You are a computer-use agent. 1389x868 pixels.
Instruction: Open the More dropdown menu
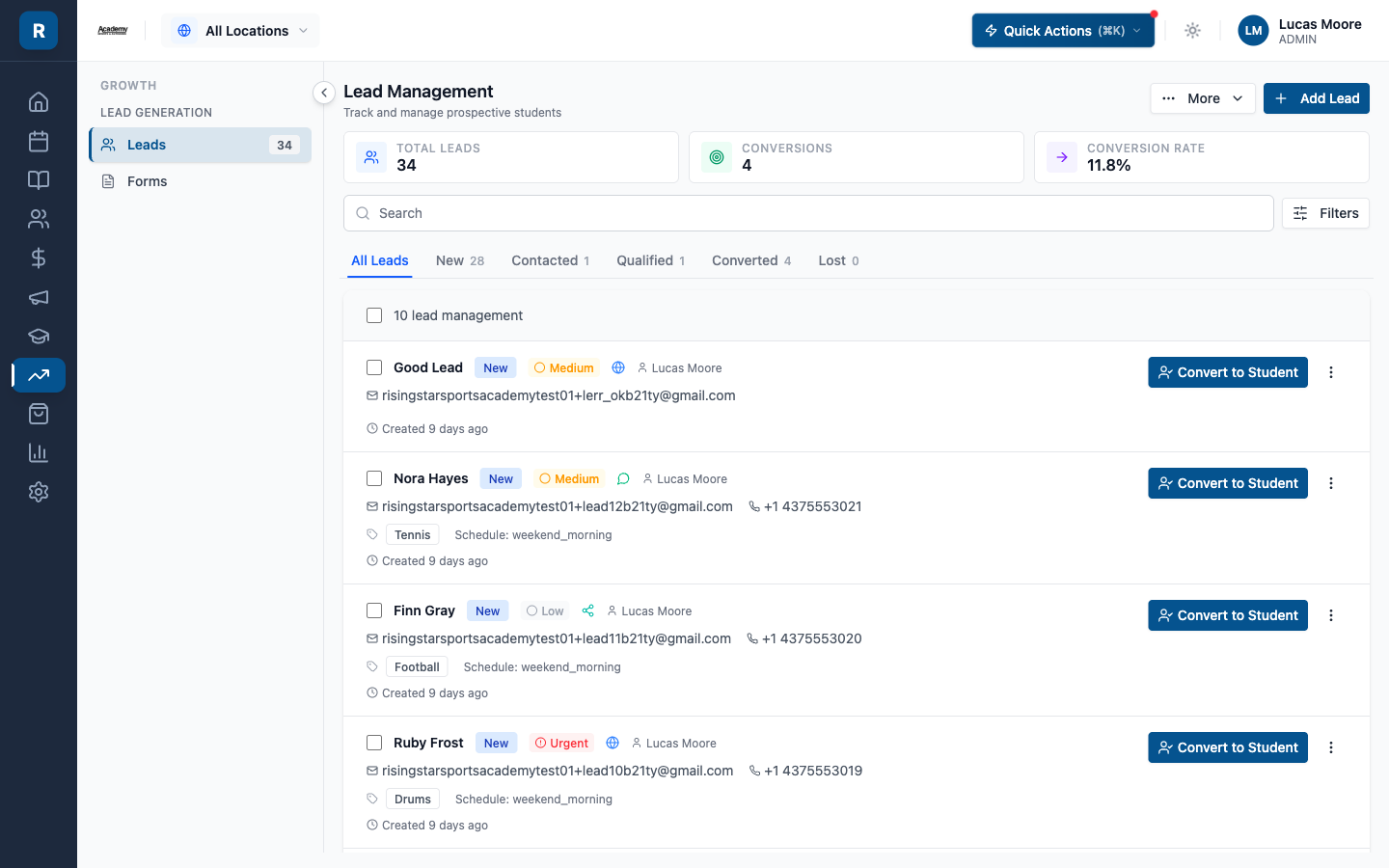pos(1203,98)
